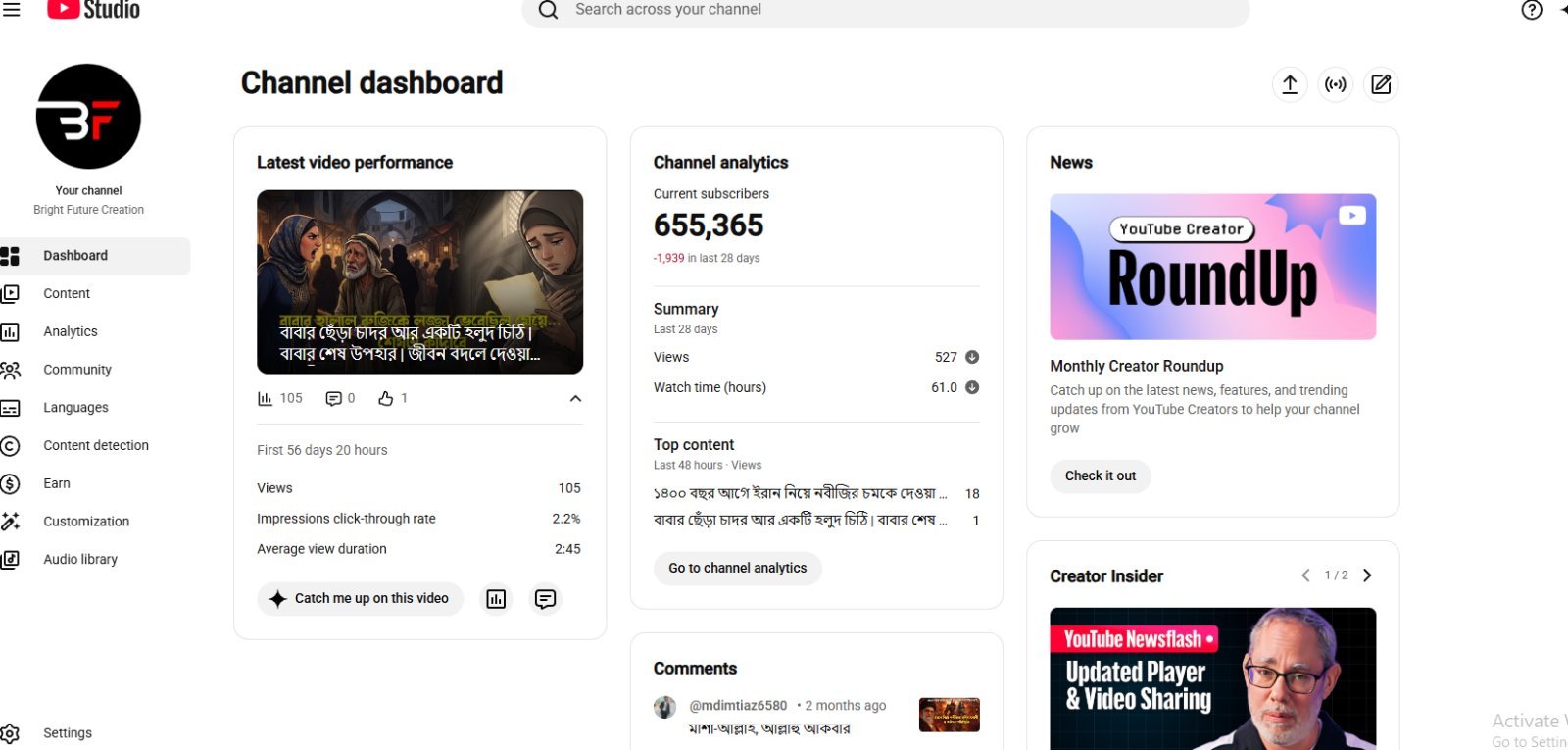Click the Content detection copyright icon
The image size is (1568, 750).
[x=10, y=446]
